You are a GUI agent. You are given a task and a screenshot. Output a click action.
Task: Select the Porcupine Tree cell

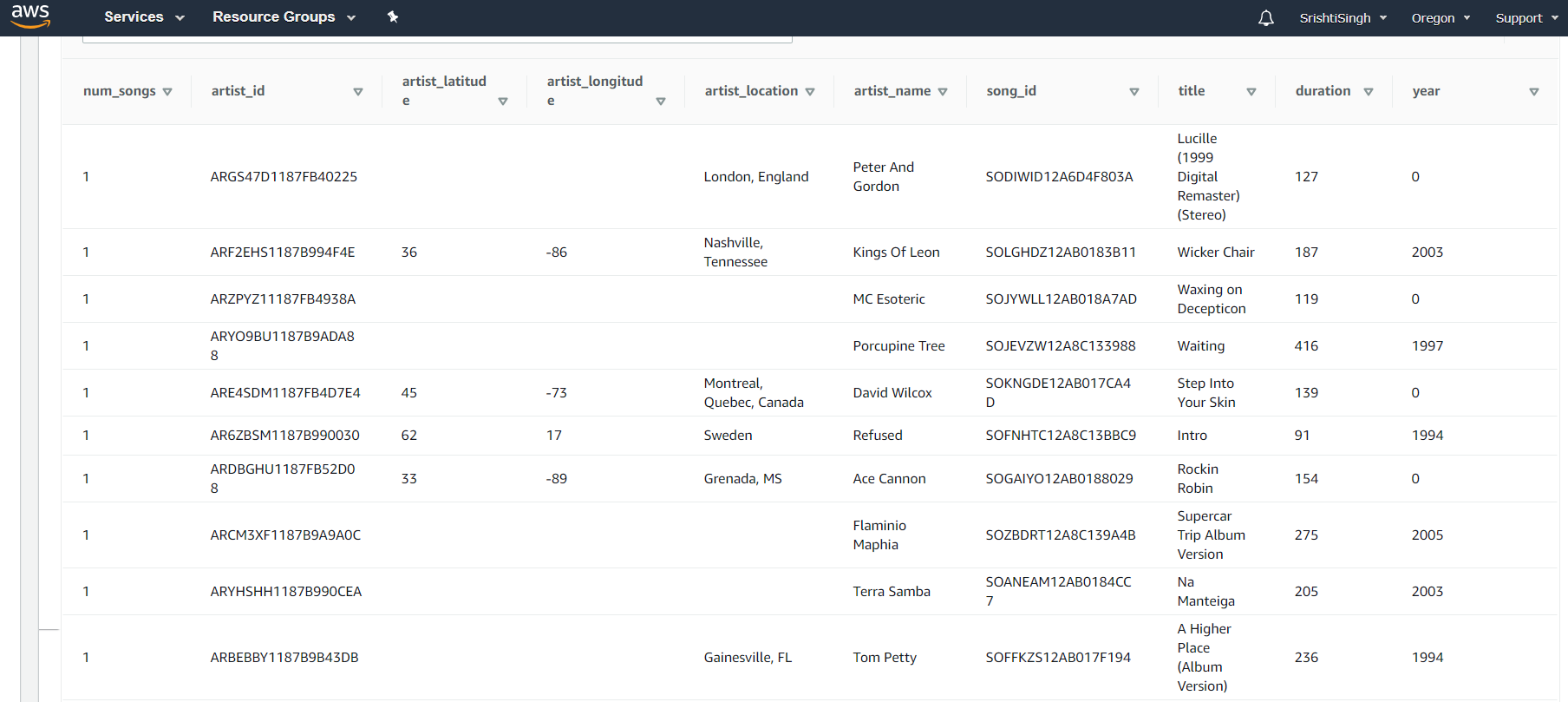pyautogui.click(x=899, y=346)
